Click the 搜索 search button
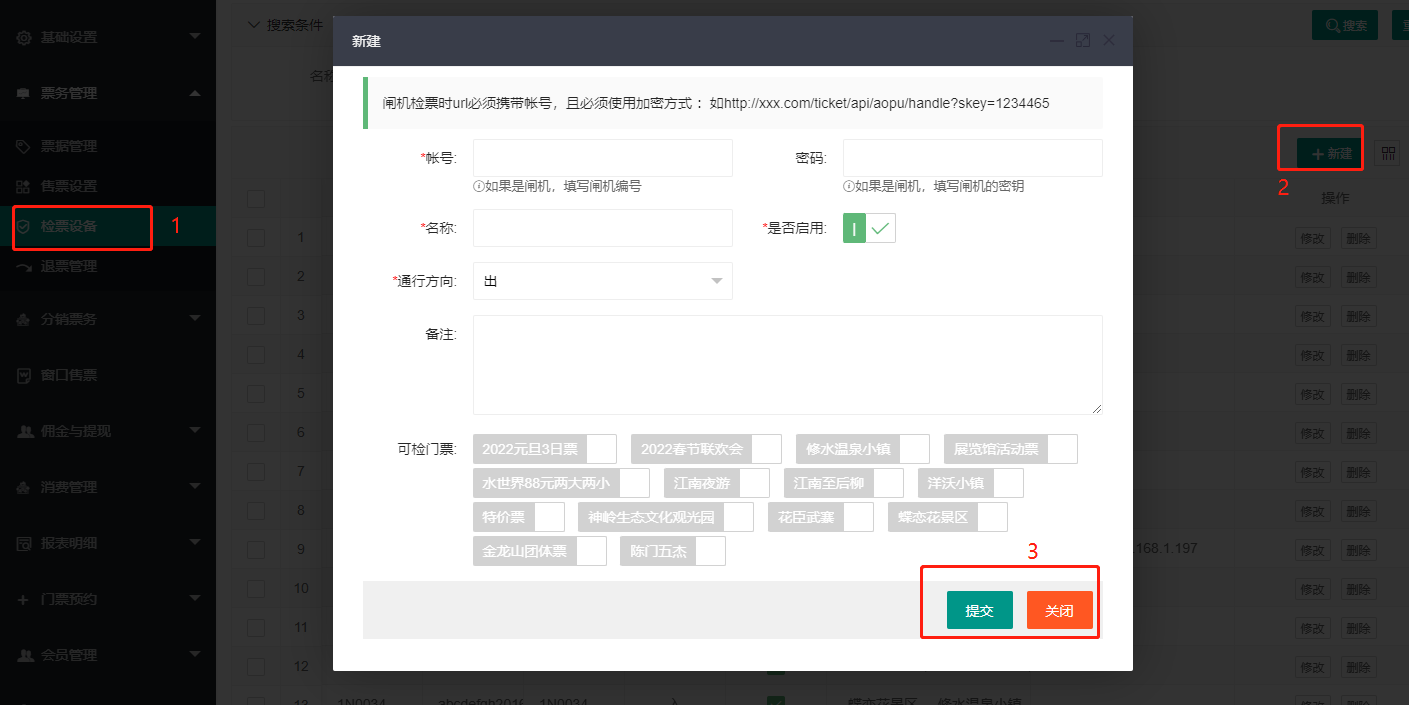 point(1344,25)
